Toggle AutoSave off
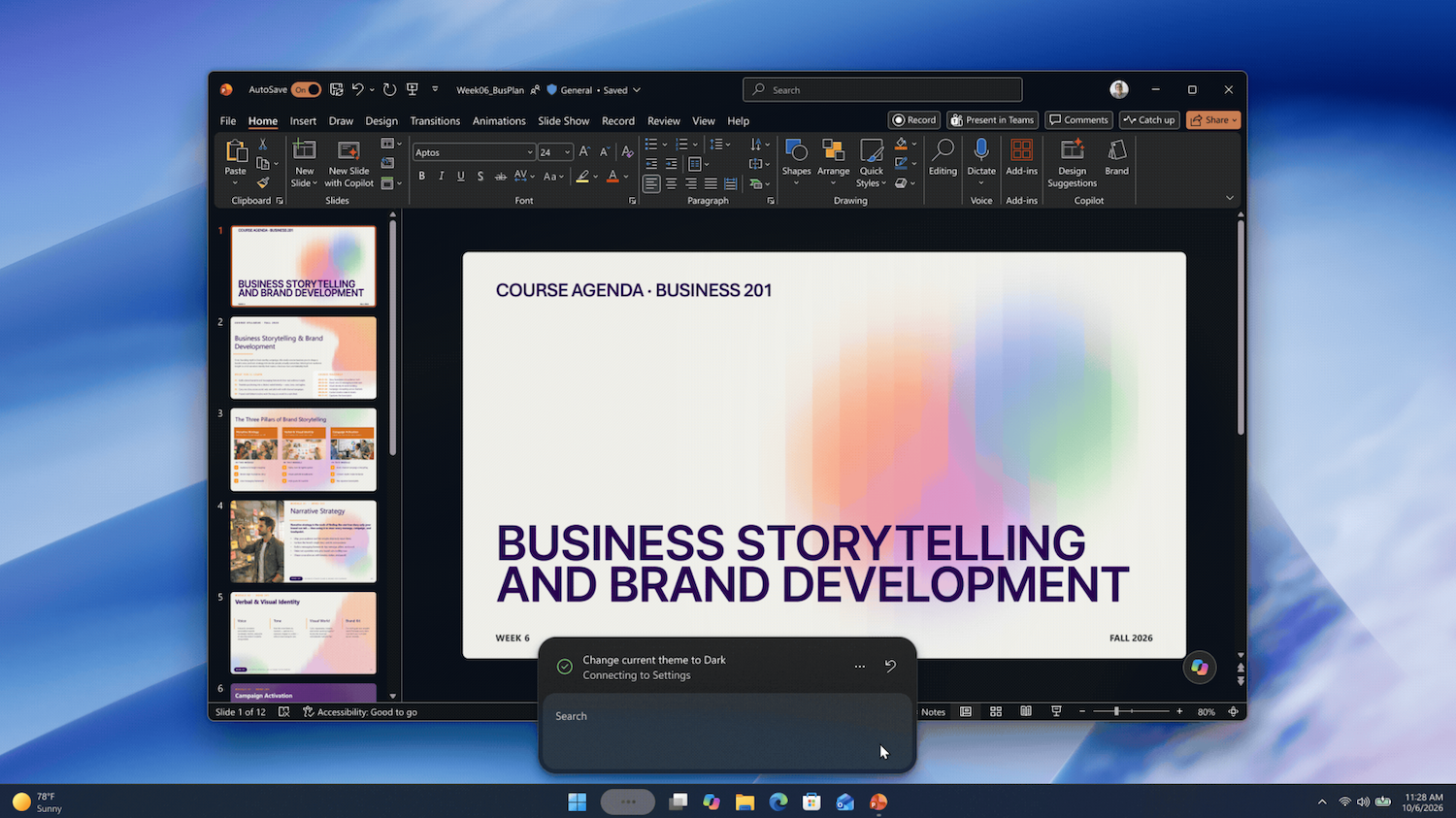Image resolution: width=1456 pixels, height=818 pixels. coord(307,89)
